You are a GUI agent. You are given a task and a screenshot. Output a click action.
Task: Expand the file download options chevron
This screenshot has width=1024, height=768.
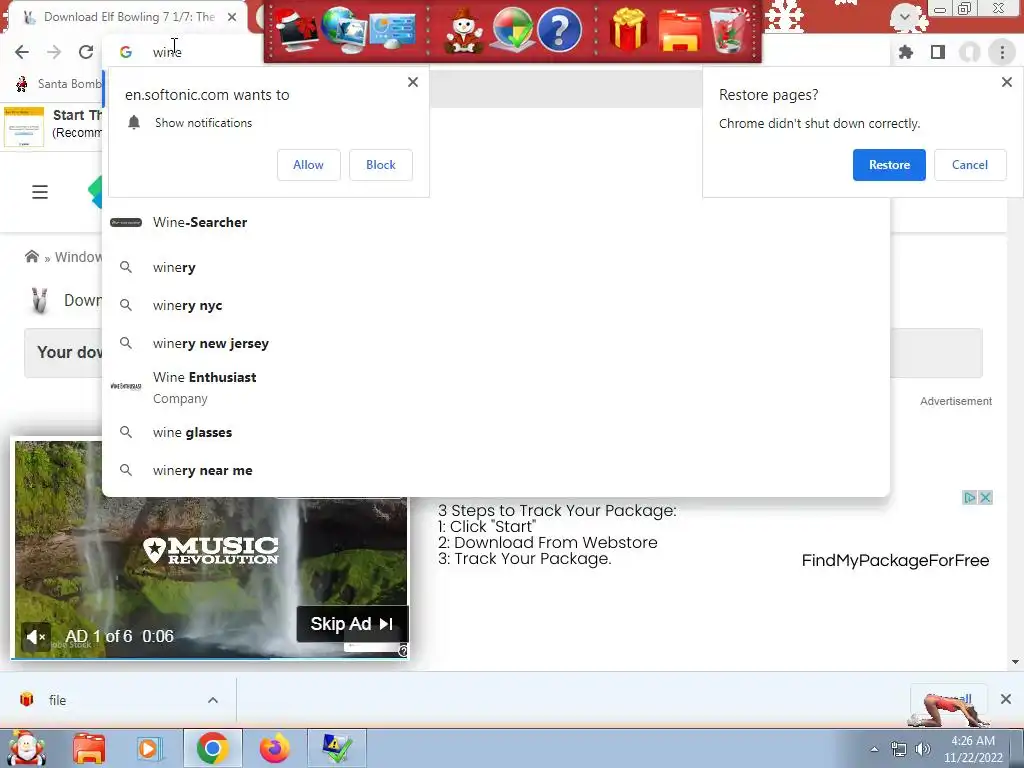pyautogui.click(x=213, y=700)
